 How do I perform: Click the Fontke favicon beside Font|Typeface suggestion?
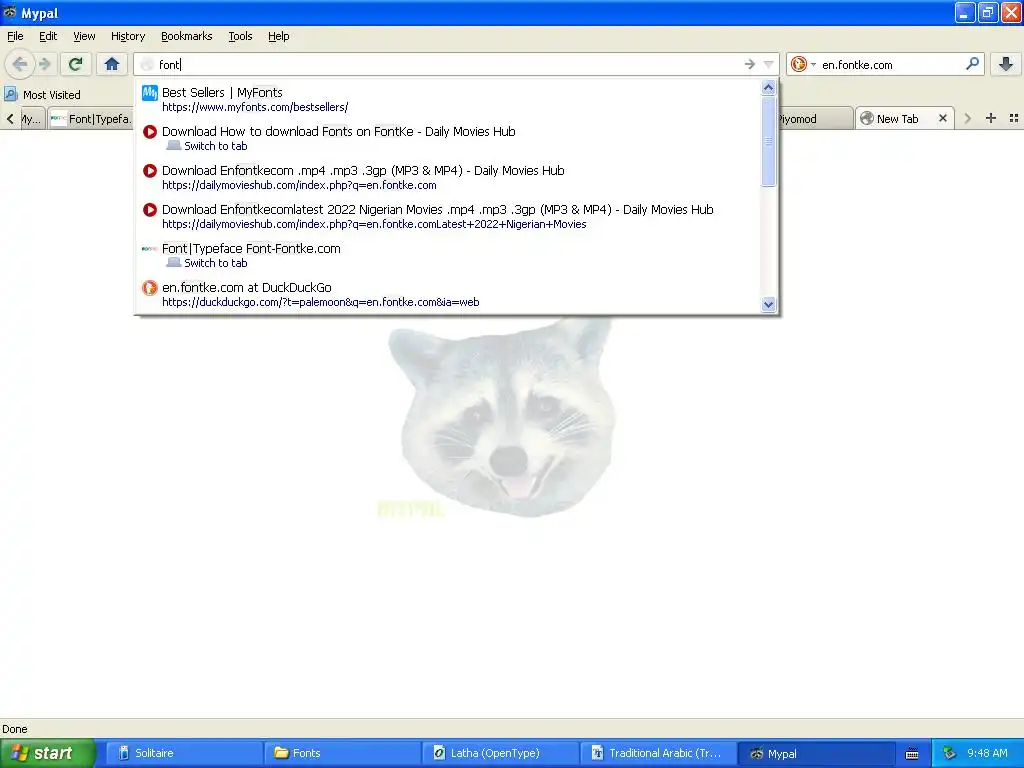coord(150,249)
